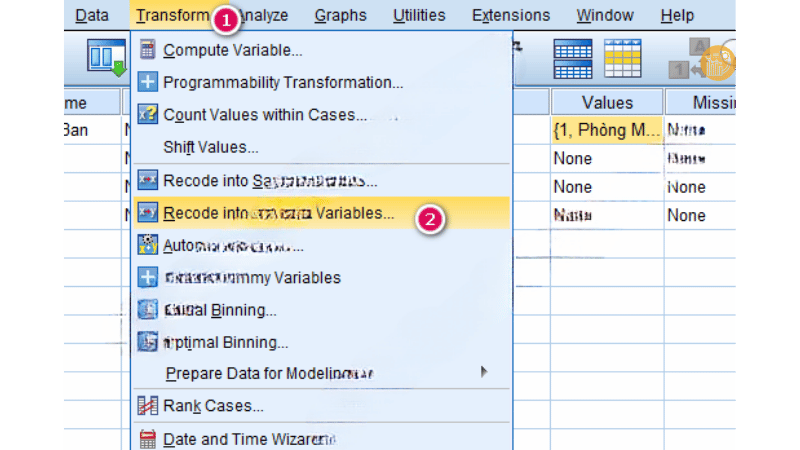Click the Optimal Binning icon

click(148, 342)
